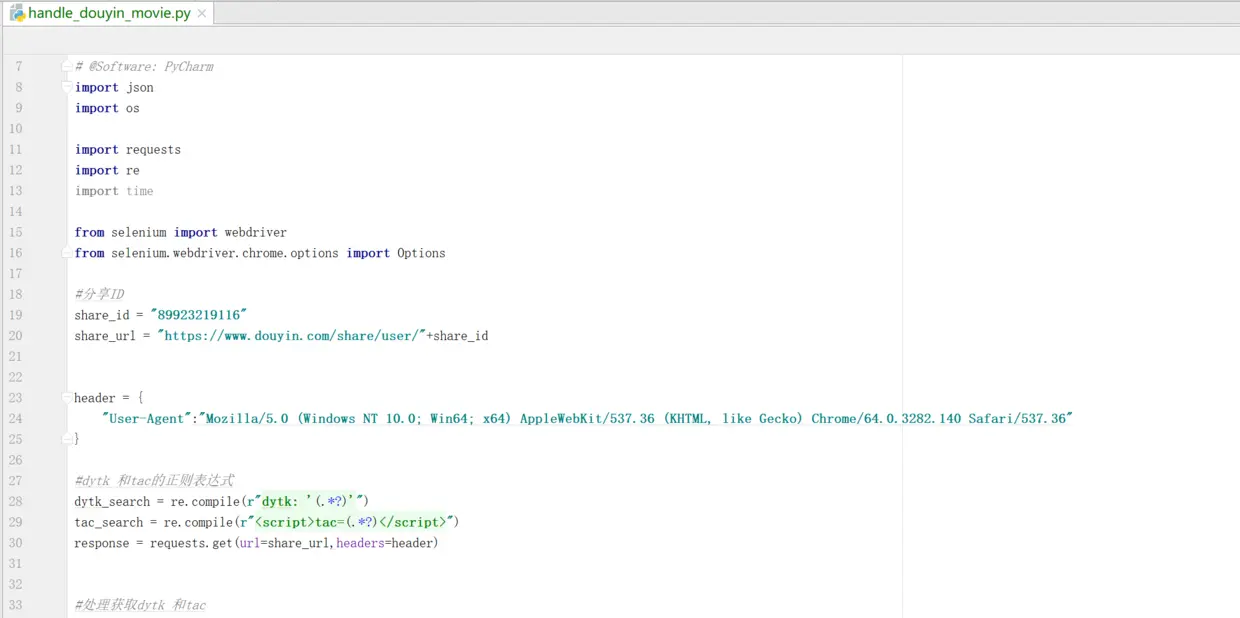Close the handle_douyin_movie.py tab
The image size is (1240, 618).
(x=202, y=14)
